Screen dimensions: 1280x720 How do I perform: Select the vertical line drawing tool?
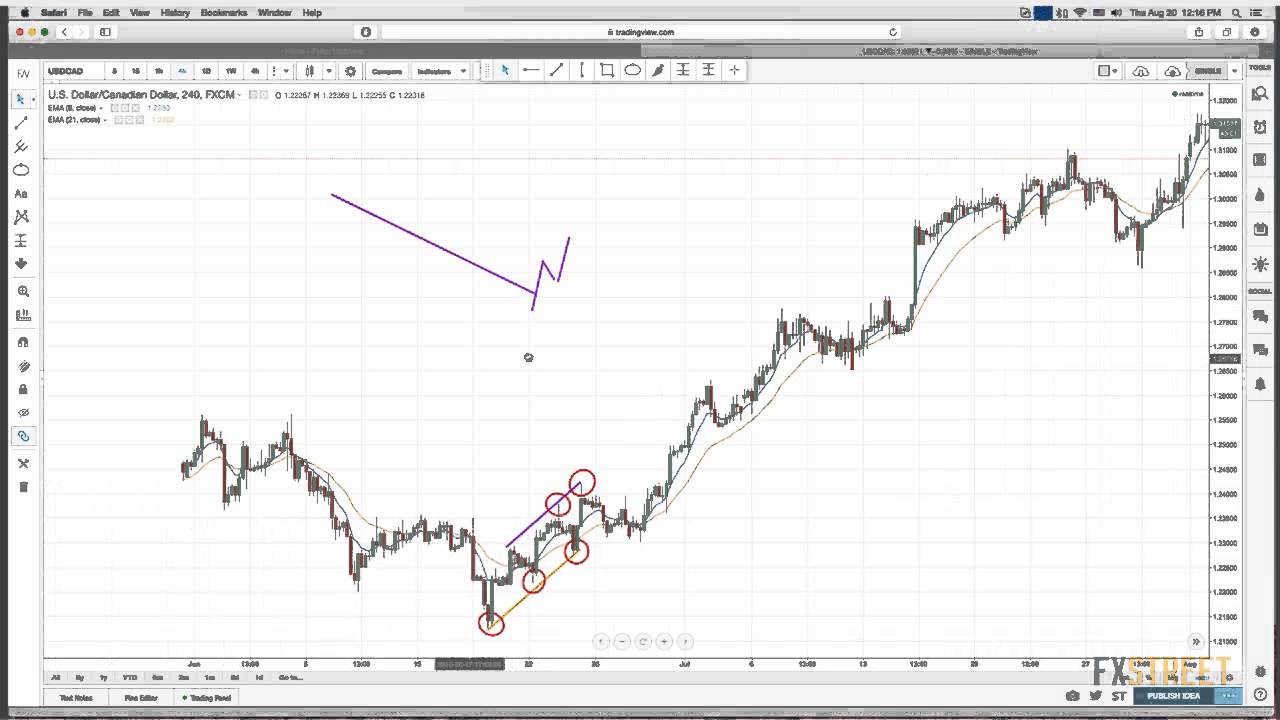tap(582, 70)
